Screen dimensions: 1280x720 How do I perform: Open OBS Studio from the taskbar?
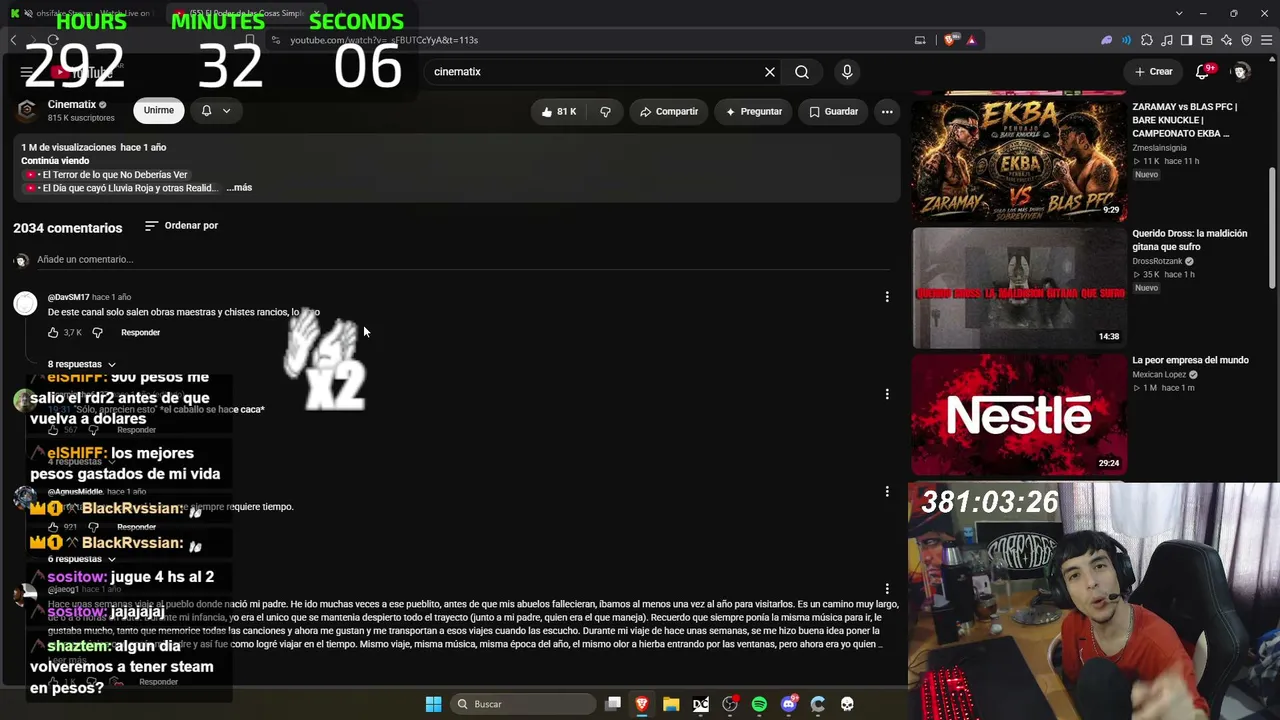[x=730, y=704]
